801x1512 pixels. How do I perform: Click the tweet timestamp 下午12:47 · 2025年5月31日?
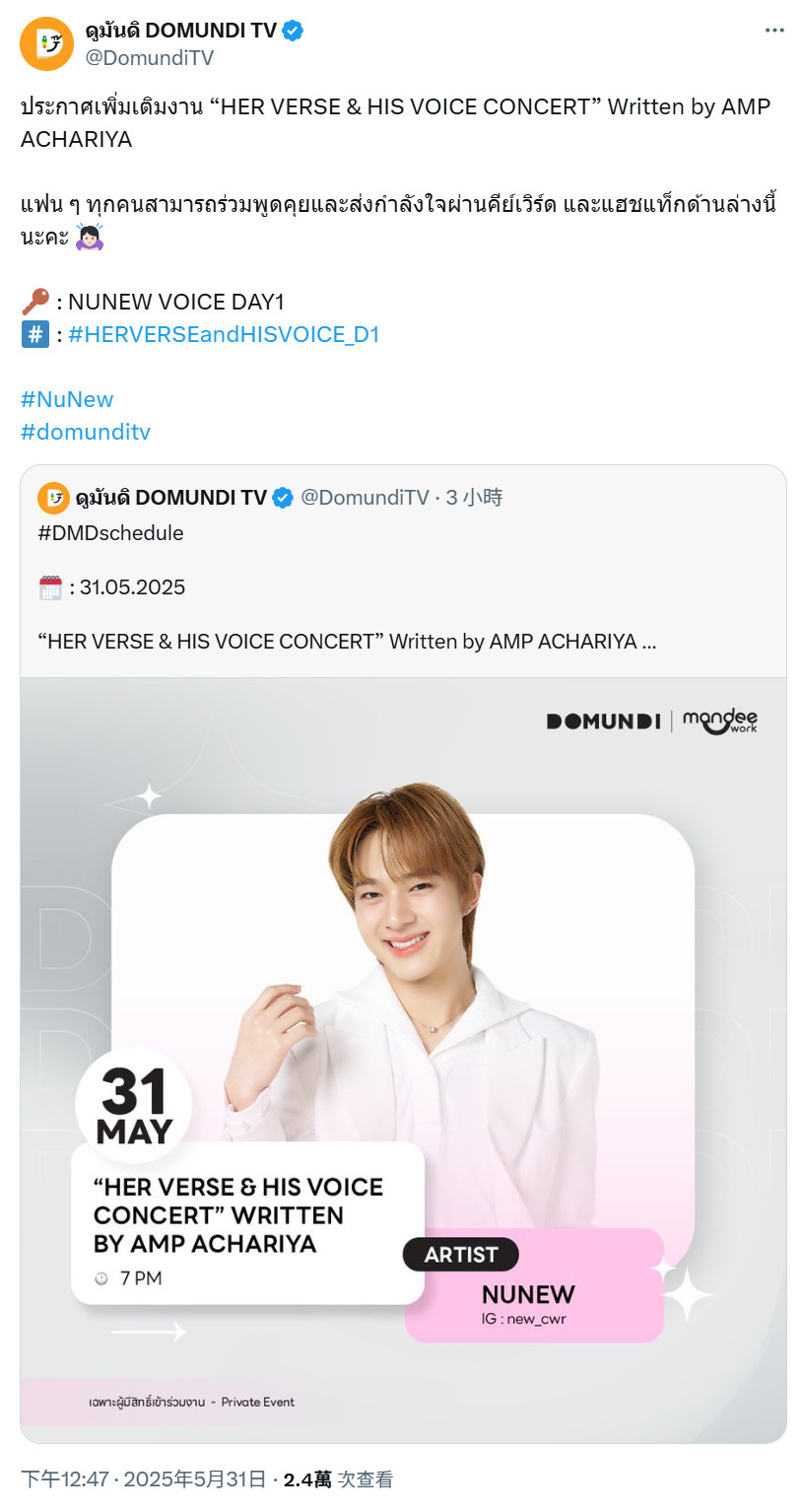[x=144, y=1478]
